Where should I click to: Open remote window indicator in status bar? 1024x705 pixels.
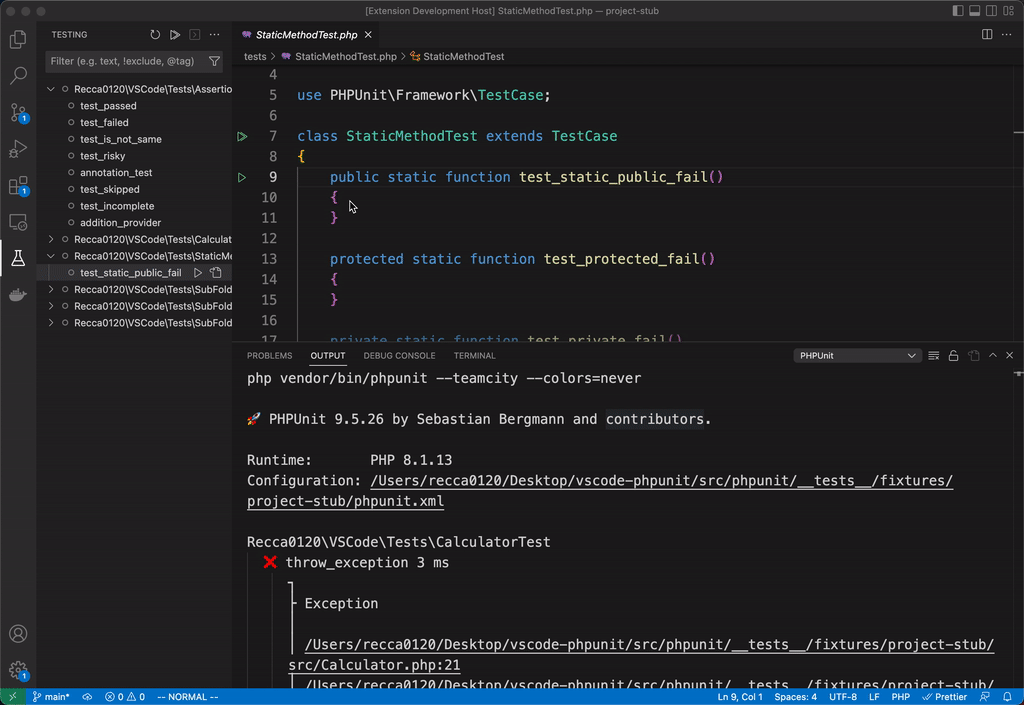(12, 697)
